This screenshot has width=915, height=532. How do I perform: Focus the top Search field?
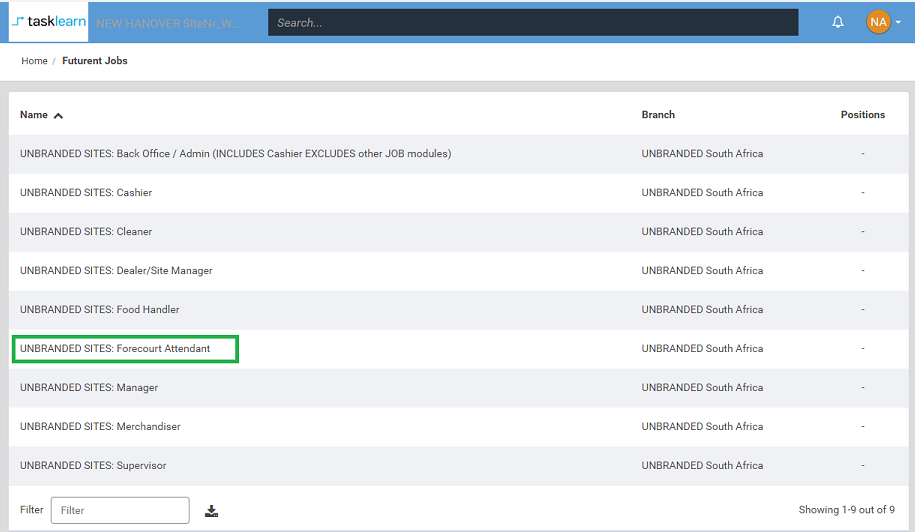533,22
